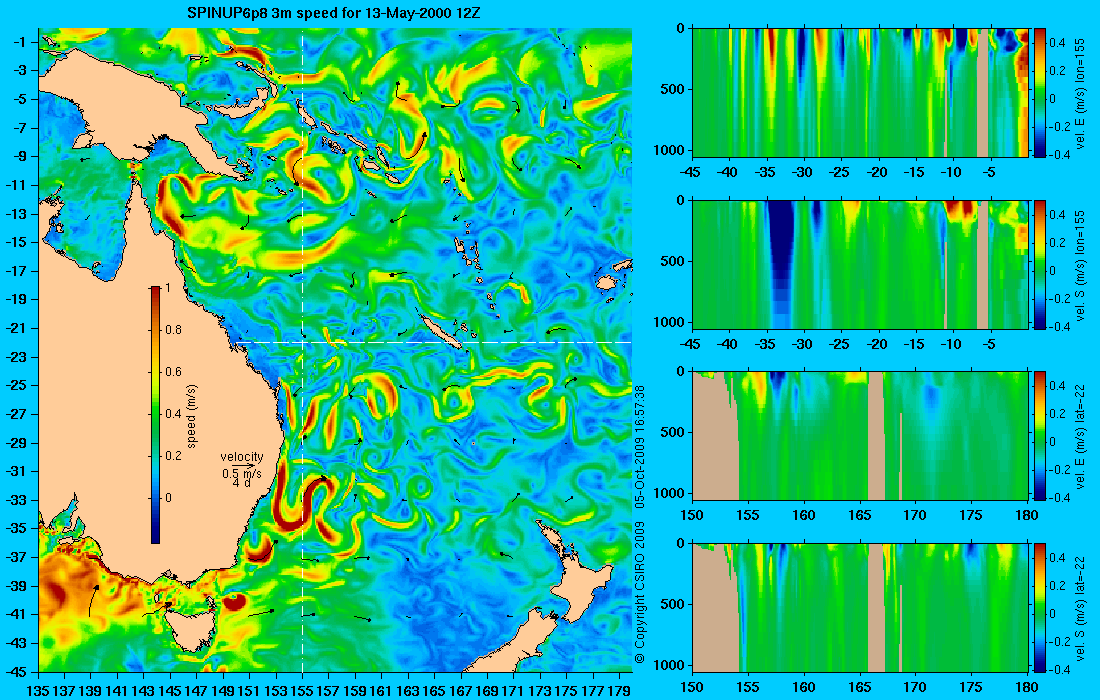
Task: Click the white dashed vertical transect line at longitude 155
Action: coord(302,351)
